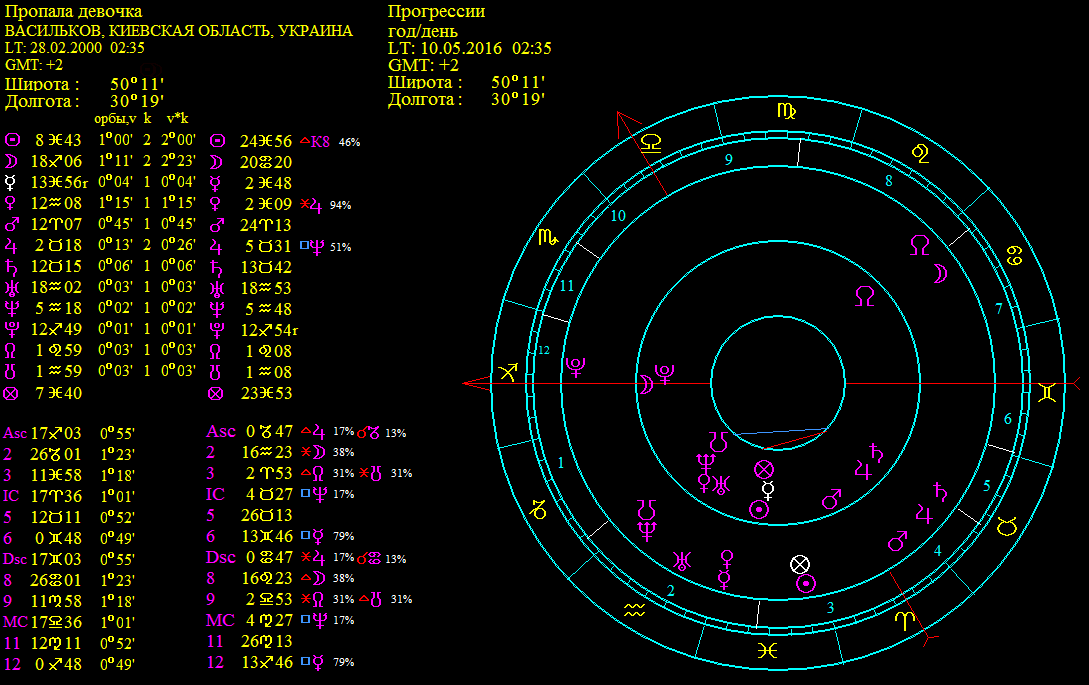Select the inner Moon glyph on the horizon line

646,384
